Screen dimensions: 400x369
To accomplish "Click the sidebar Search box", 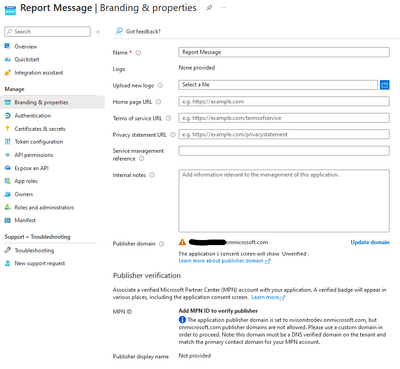I will tap(47, 32).
